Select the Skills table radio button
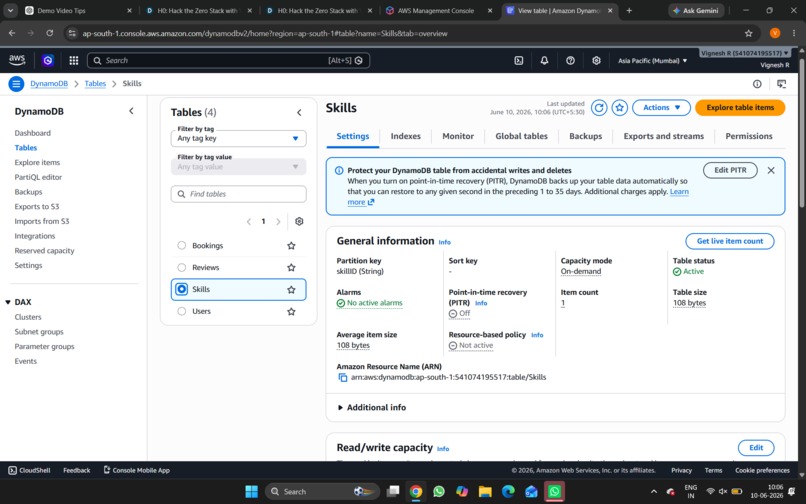Screen dimensions: 806x504 tap(181, 289)
